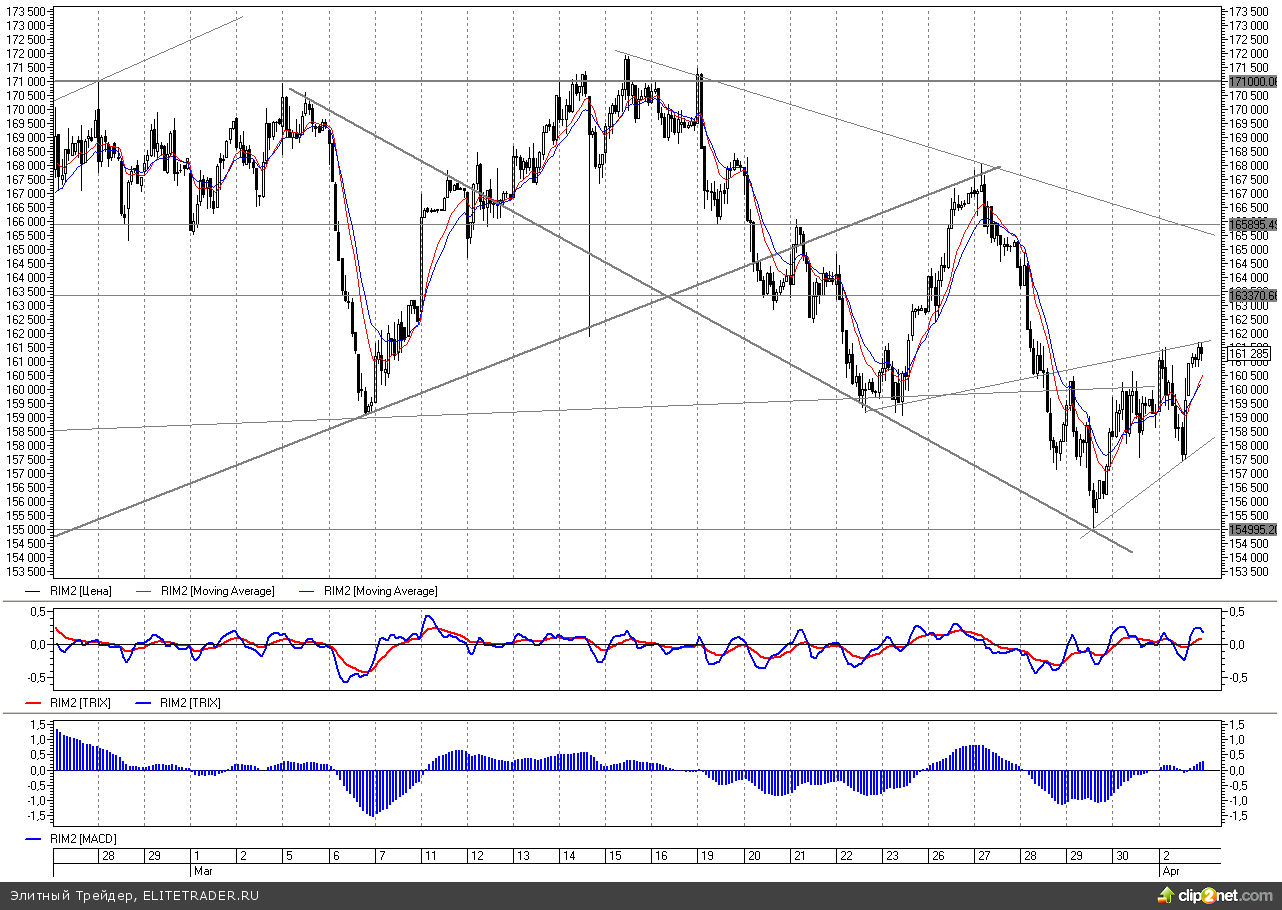1282x910 pixels.
Task: Click date 14 on the time axis
Action: pos(567,856)
